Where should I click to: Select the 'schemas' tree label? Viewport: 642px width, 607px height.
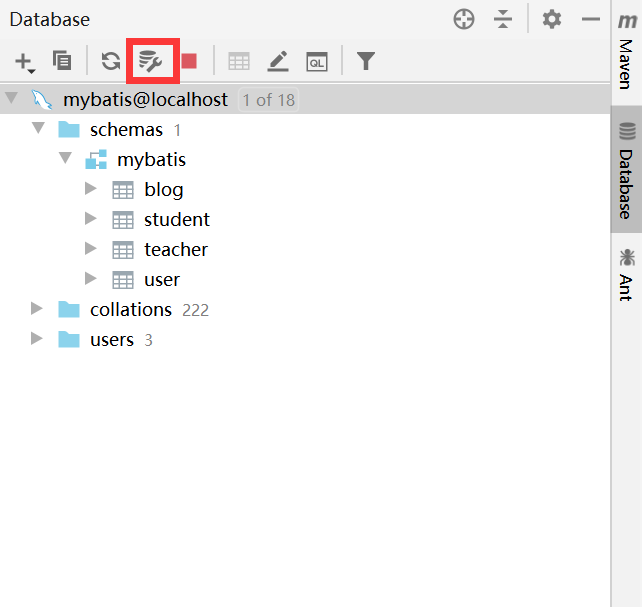pyautogui.click(x=126, y=130)
